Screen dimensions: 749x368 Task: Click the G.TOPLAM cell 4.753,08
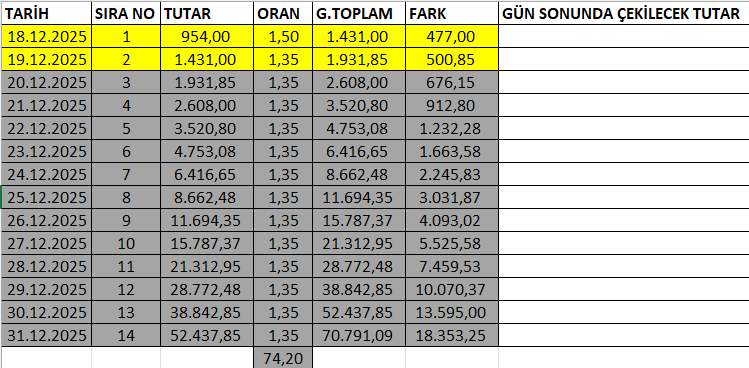pos(359,128)
